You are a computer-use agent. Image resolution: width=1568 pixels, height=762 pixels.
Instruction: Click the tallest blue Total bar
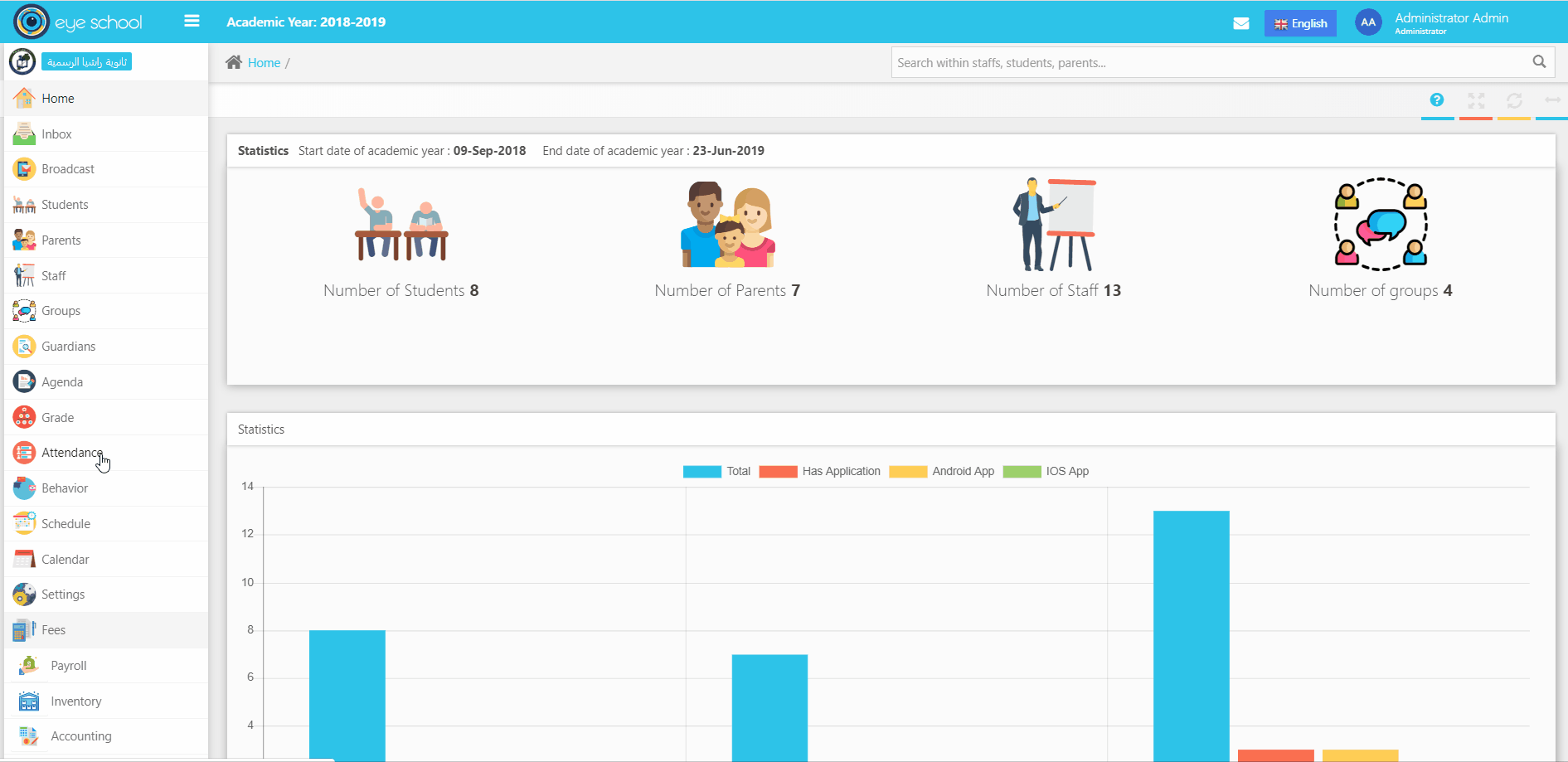[1192, 636]
